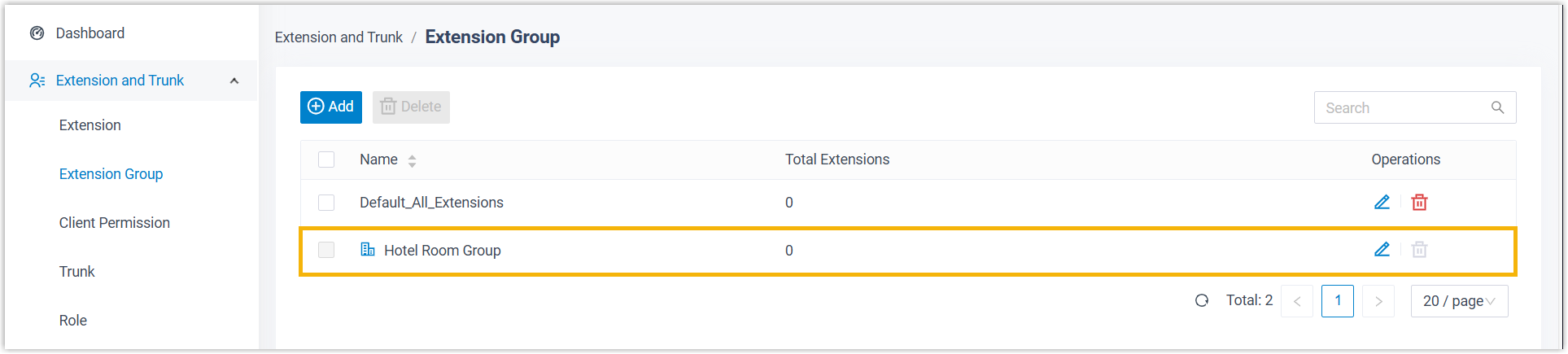Viewport: 1568px width, 354px height.
Task: Focus the Search input field
Action: 1401,107
